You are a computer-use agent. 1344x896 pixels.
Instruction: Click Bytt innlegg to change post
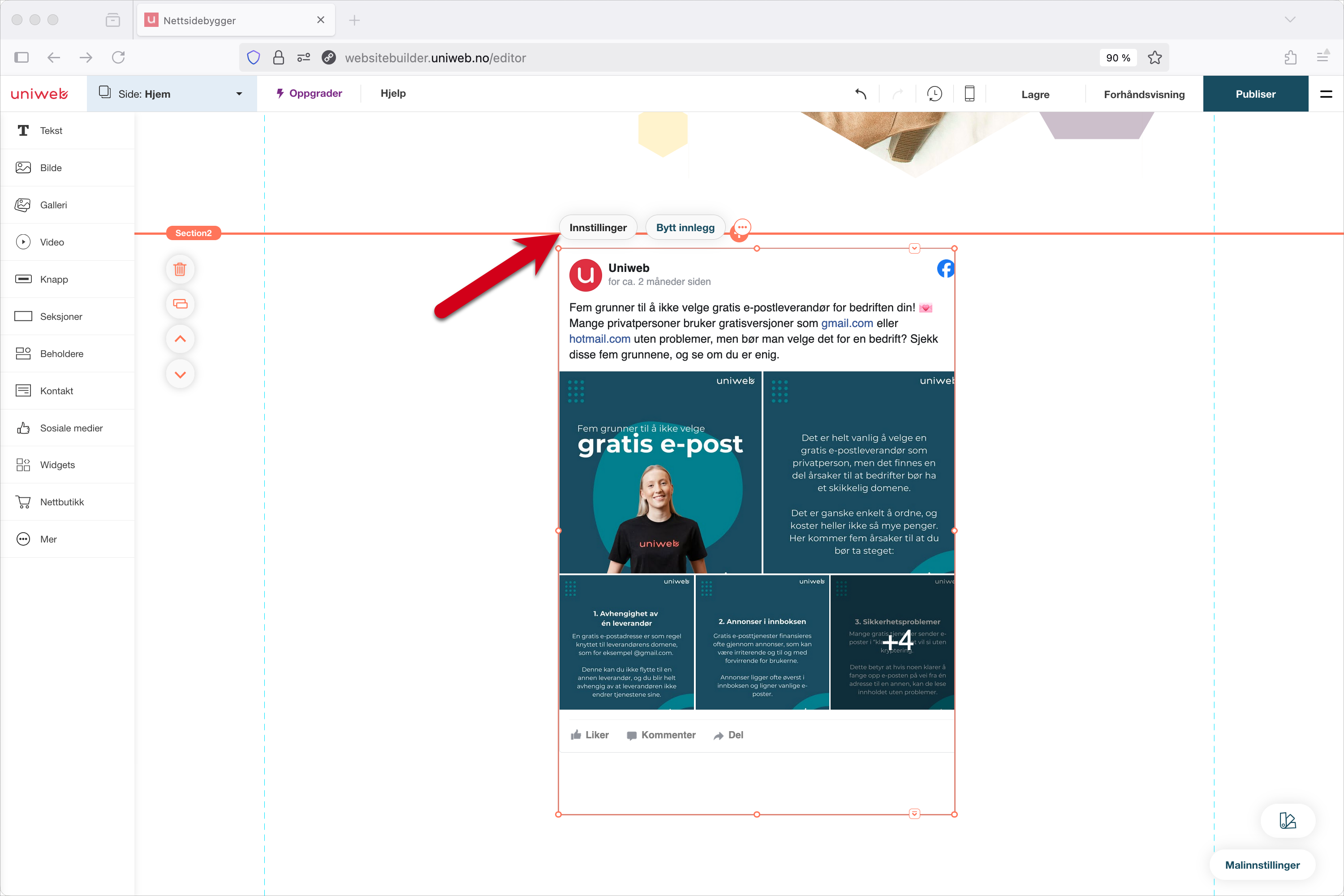coord(685,228)
